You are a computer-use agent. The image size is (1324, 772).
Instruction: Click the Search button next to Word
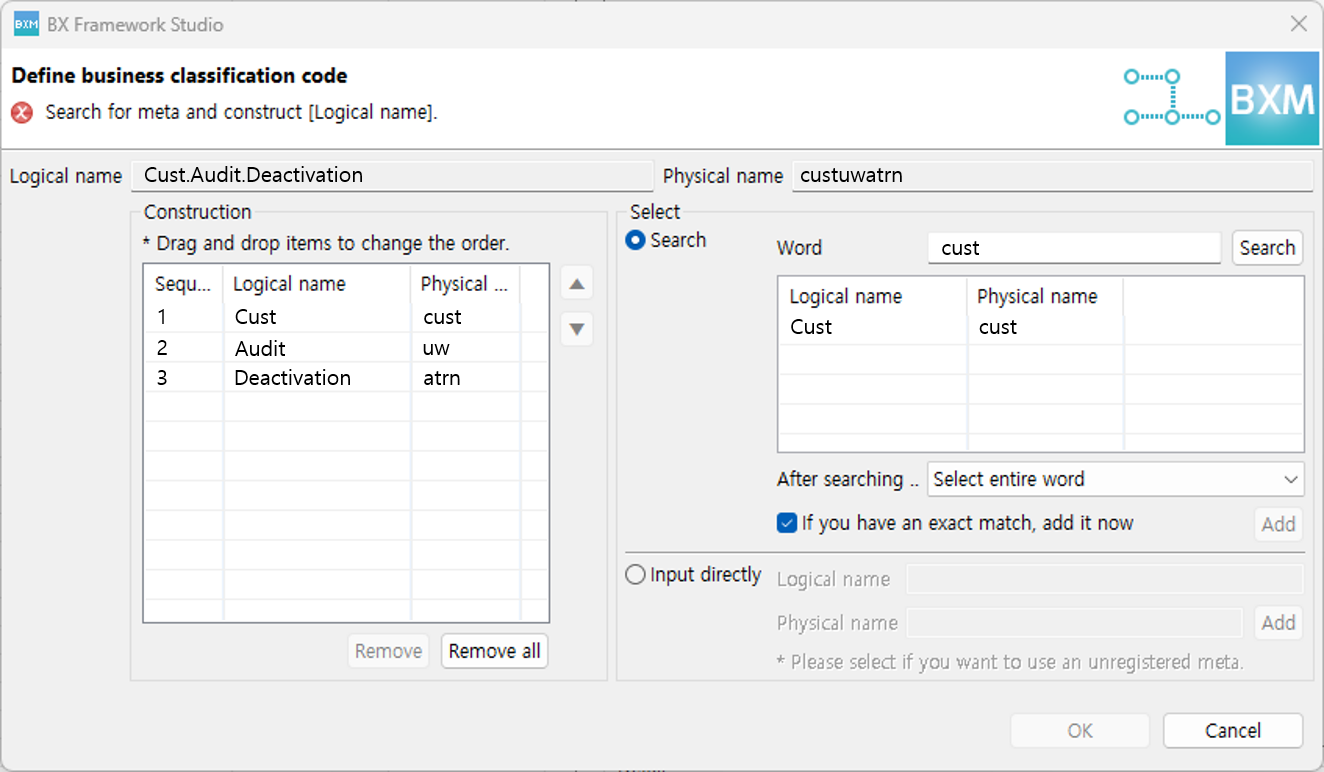tap(1266, 248)
